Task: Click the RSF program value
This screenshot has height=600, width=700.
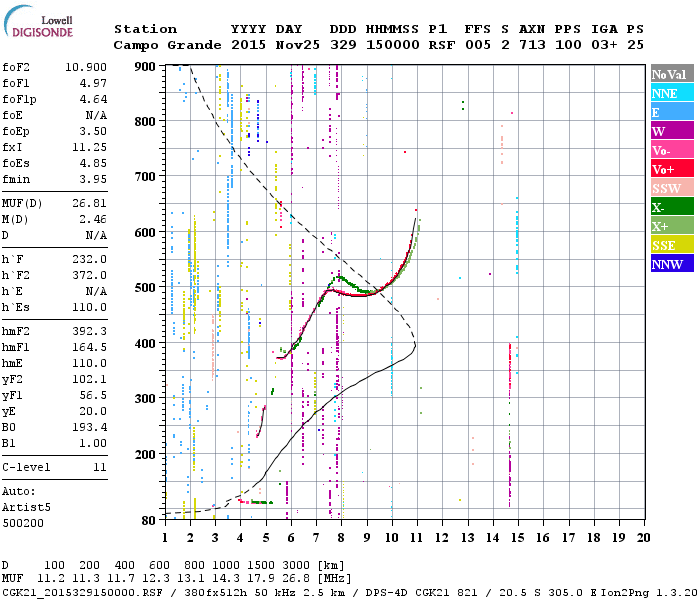Action: click(x=442, y=45)
